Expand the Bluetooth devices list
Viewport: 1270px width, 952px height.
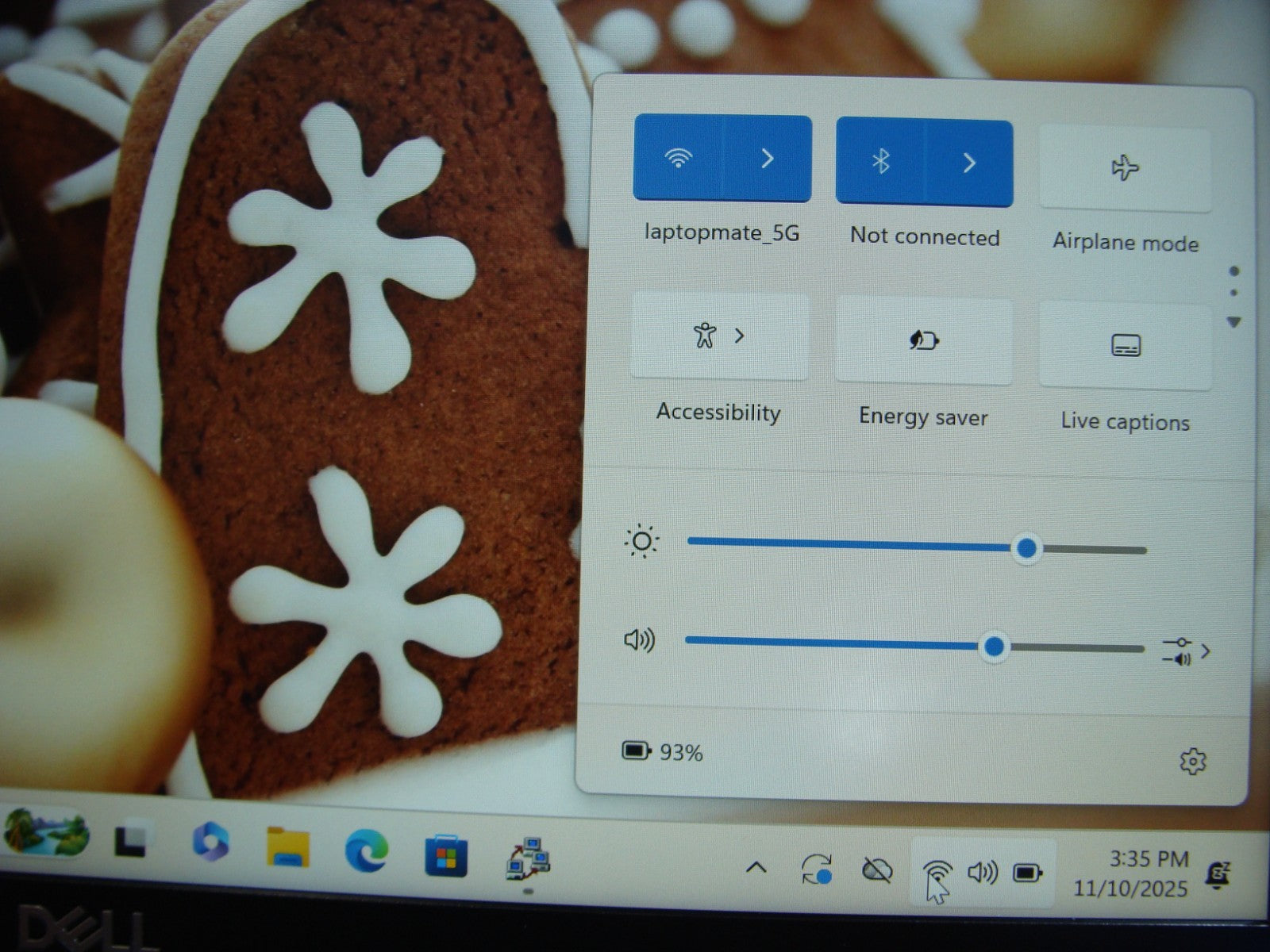pos(969,163)
